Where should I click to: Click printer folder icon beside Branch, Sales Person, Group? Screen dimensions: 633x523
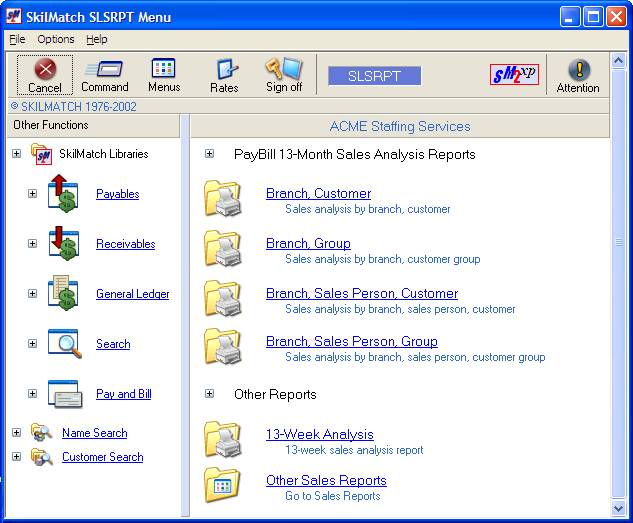coord(223,346)
